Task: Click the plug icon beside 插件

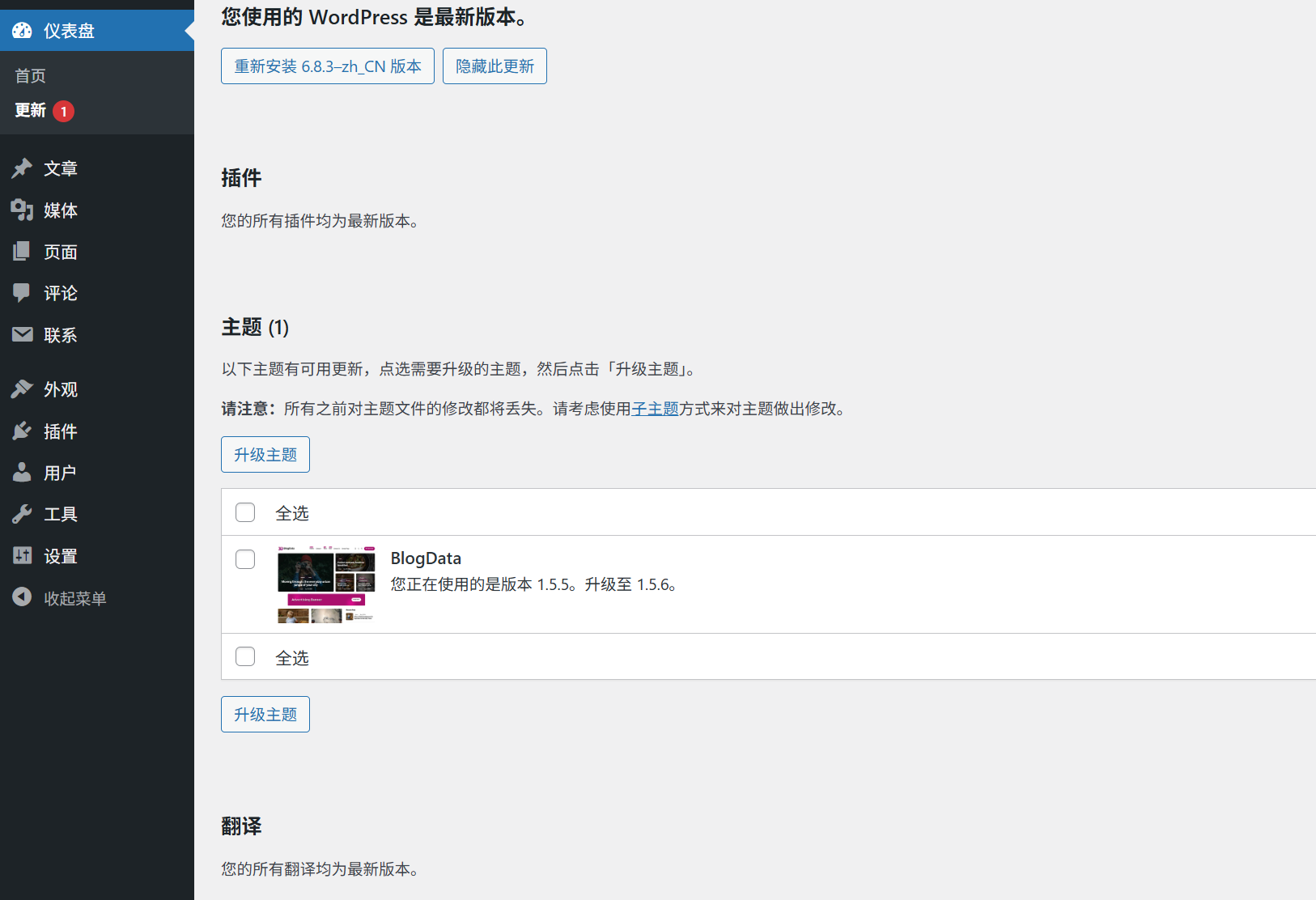Action: pyautogui.click(x=22, y=431)
